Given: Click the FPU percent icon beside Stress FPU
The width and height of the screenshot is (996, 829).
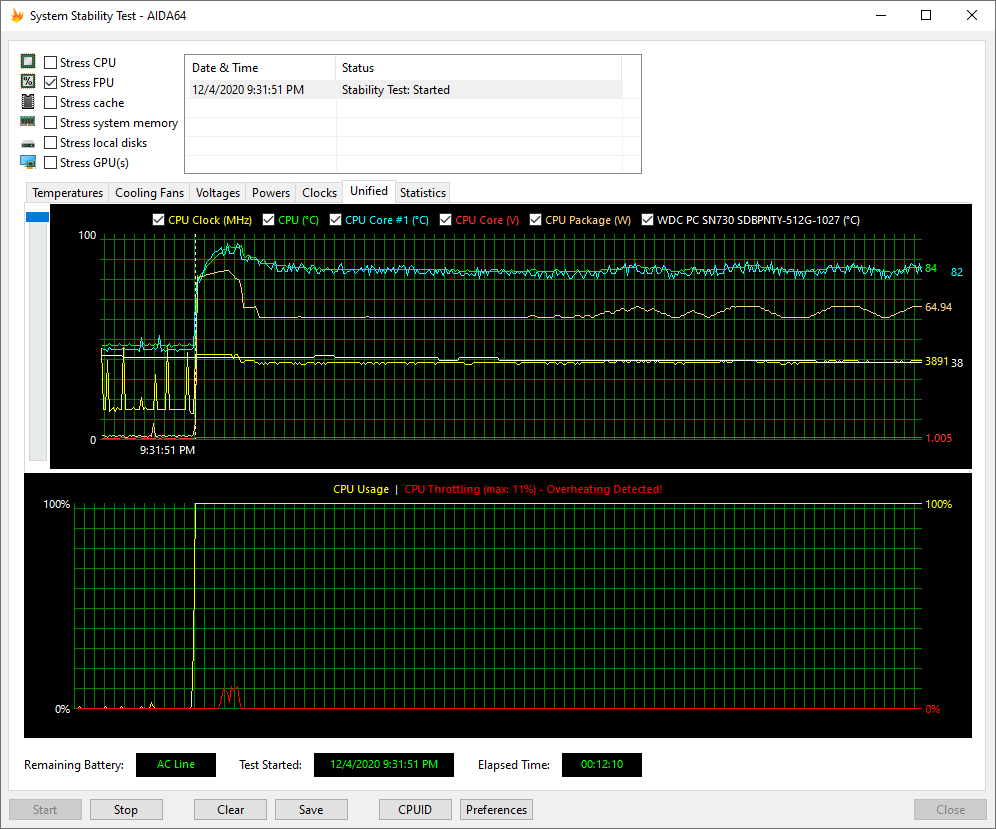Looking at the screenshot, I should click(x=28, y=81).
